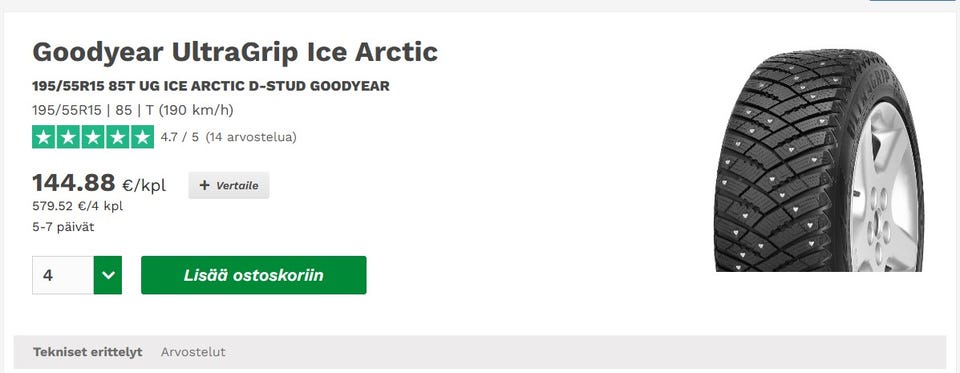Click the plus icon on Vertaile
Screen dimensions: 960x373
tap(204, 186)
